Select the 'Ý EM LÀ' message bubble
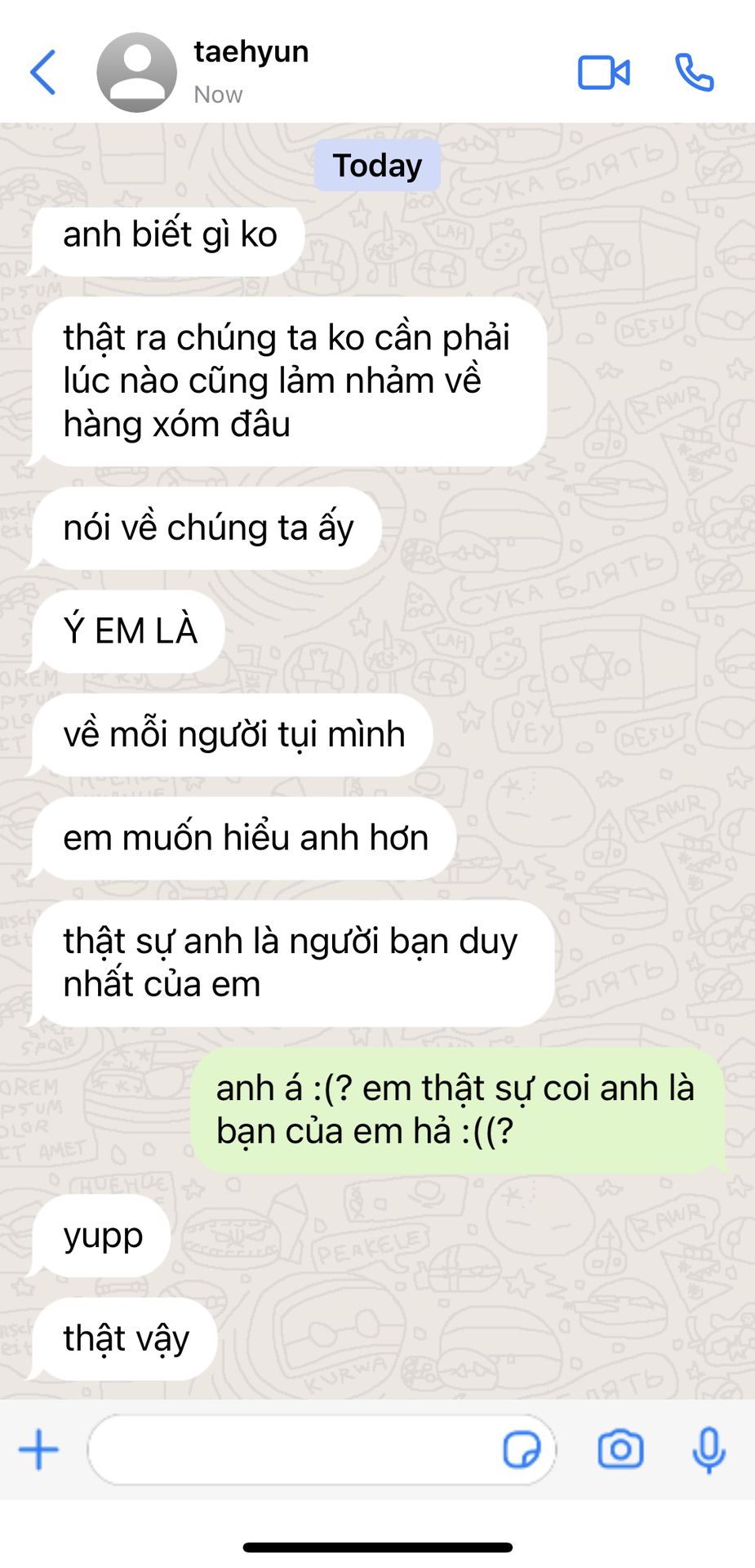Image resolution: width=755 pixels, height=1568 pixels. click(128, 631)
